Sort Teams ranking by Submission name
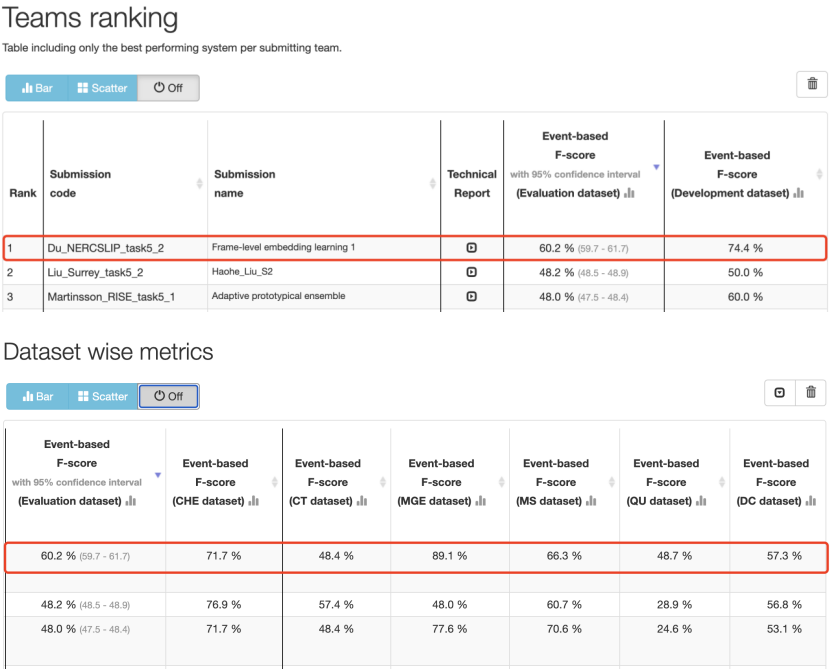The width and height of the screenshot is (831, 669). (432, 183)
